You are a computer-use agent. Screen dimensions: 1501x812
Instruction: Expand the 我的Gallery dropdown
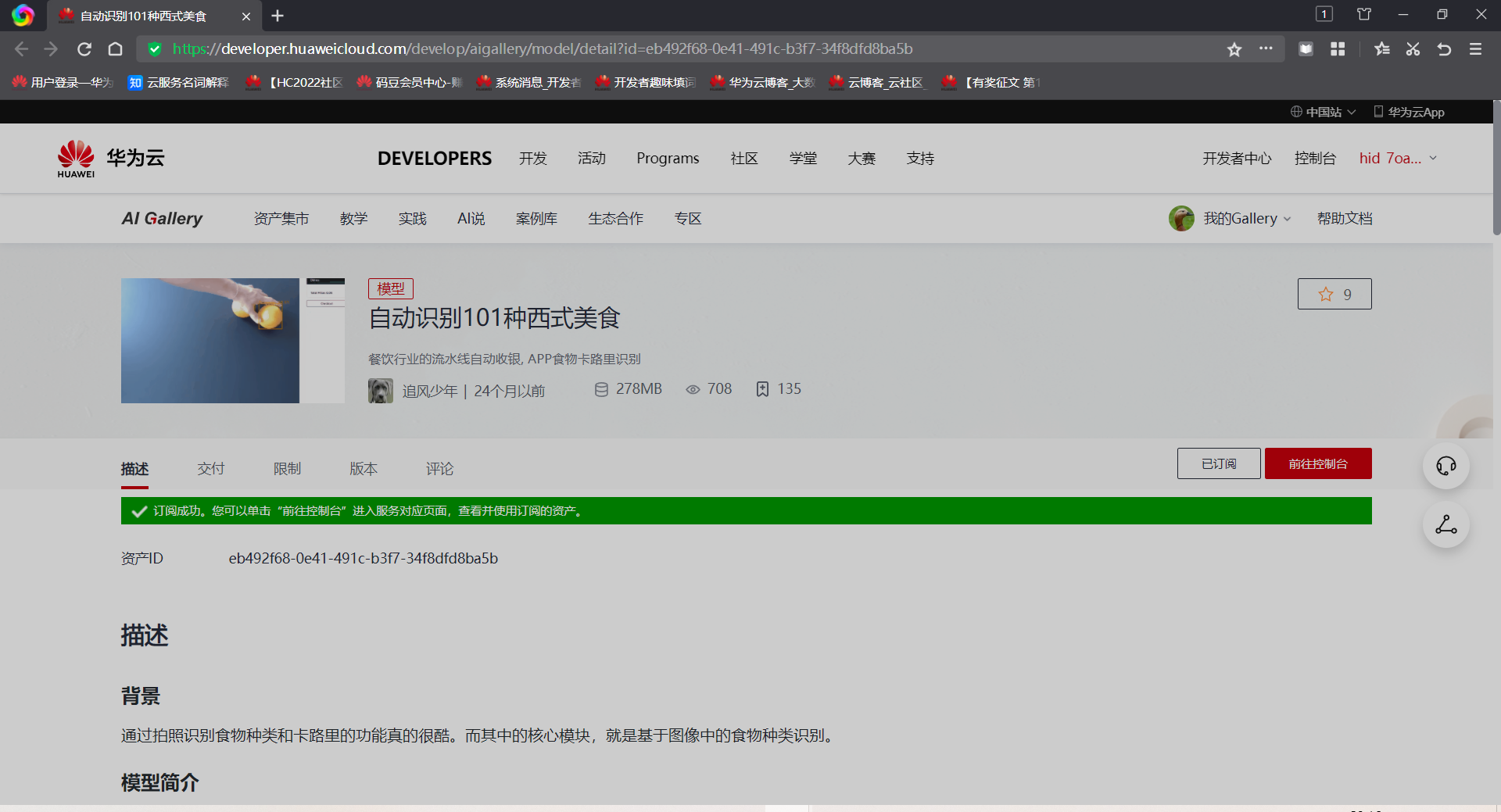tap(1247, 219)
